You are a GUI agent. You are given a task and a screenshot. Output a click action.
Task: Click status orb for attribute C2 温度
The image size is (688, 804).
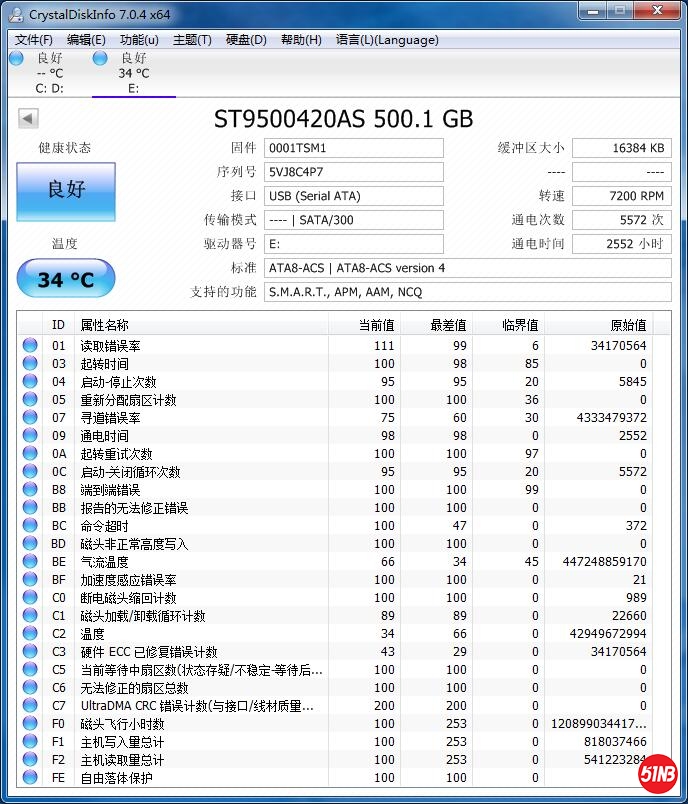pos(30,634)
